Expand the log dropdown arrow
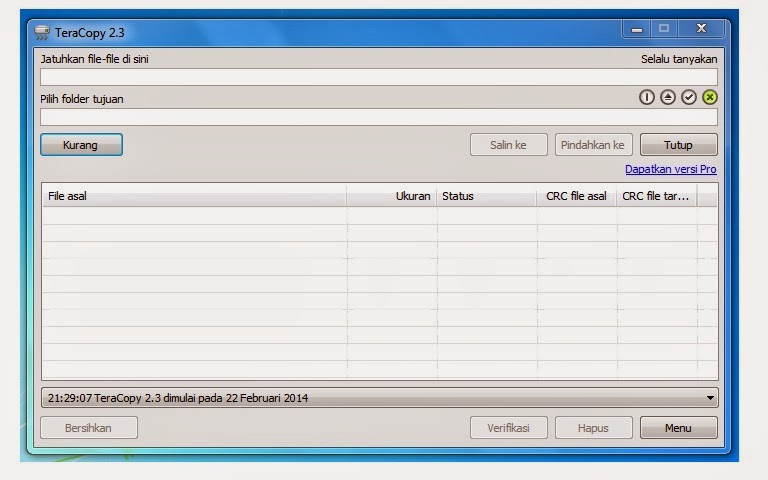Image resolution: width=768 pixels, height=480 pixels. coord(710,398)
